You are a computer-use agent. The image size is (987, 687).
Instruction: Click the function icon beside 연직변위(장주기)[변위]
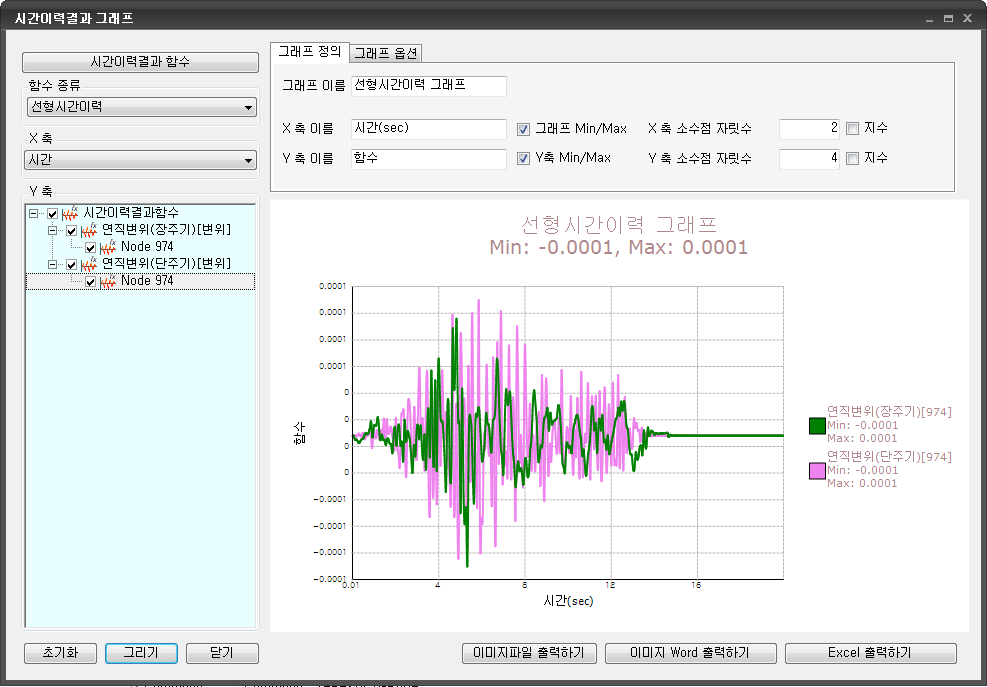coord(90,231)
